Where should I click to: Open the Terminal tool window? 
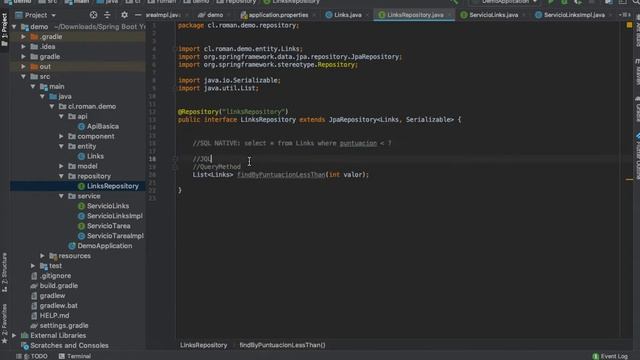pyautogui.click(x=75, y=356)
